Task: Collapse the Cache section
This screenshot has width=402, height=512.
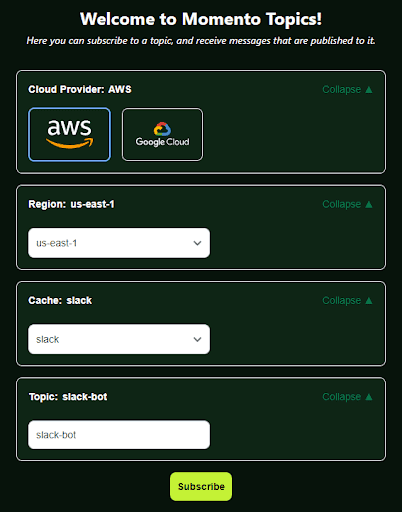Action: click(x=347, y=301)
